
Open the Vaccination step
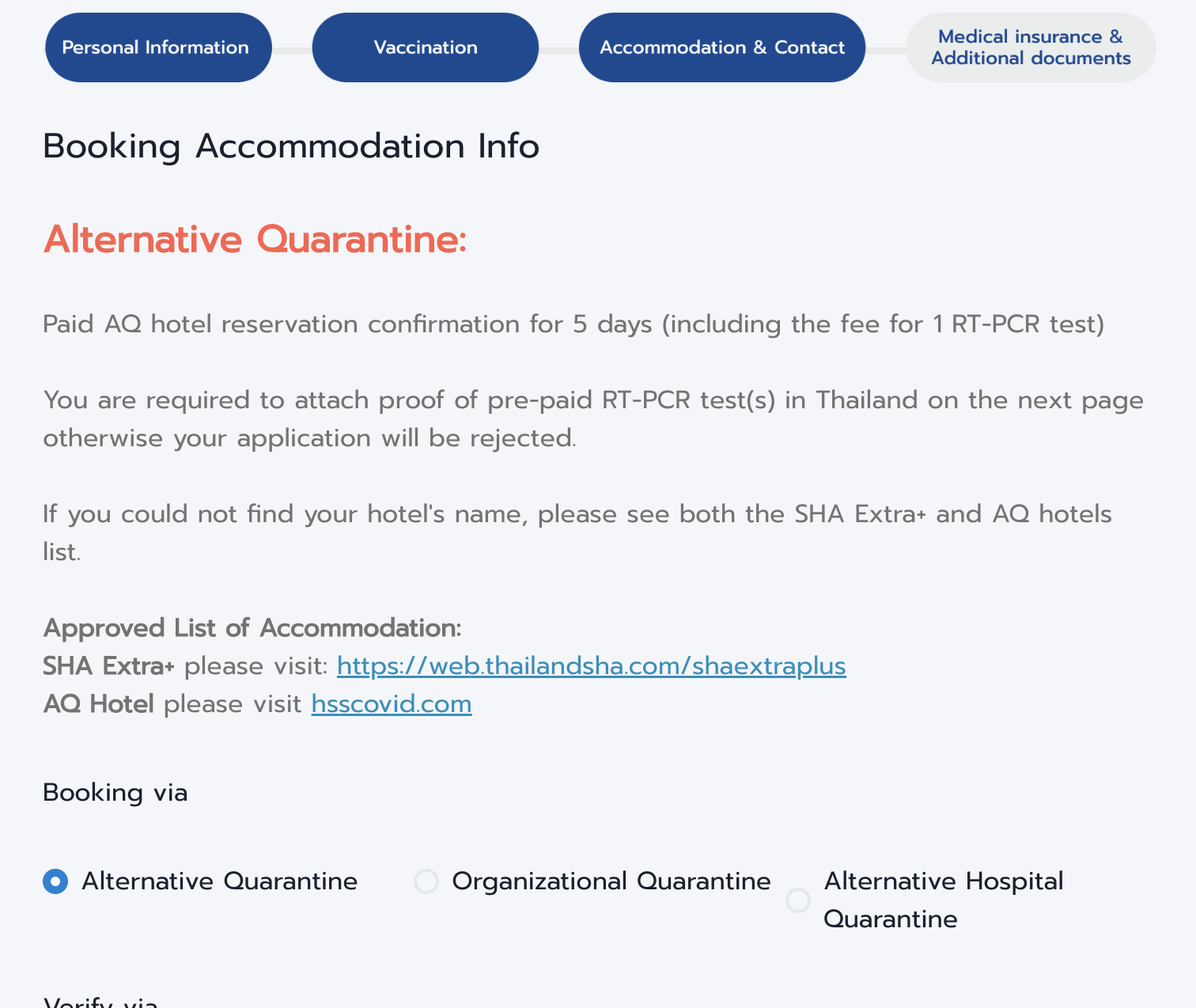(426, 47)
